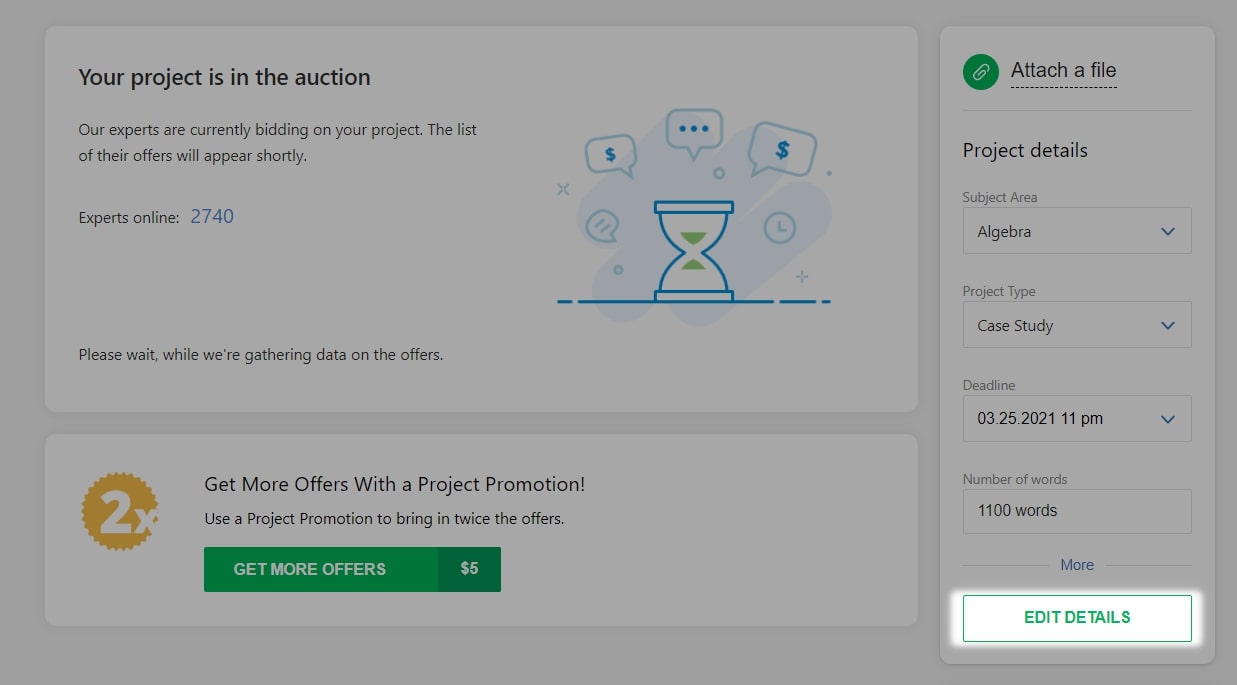Open the Attach a file link
1237x685 pixels.
(x=1063, y=70)
